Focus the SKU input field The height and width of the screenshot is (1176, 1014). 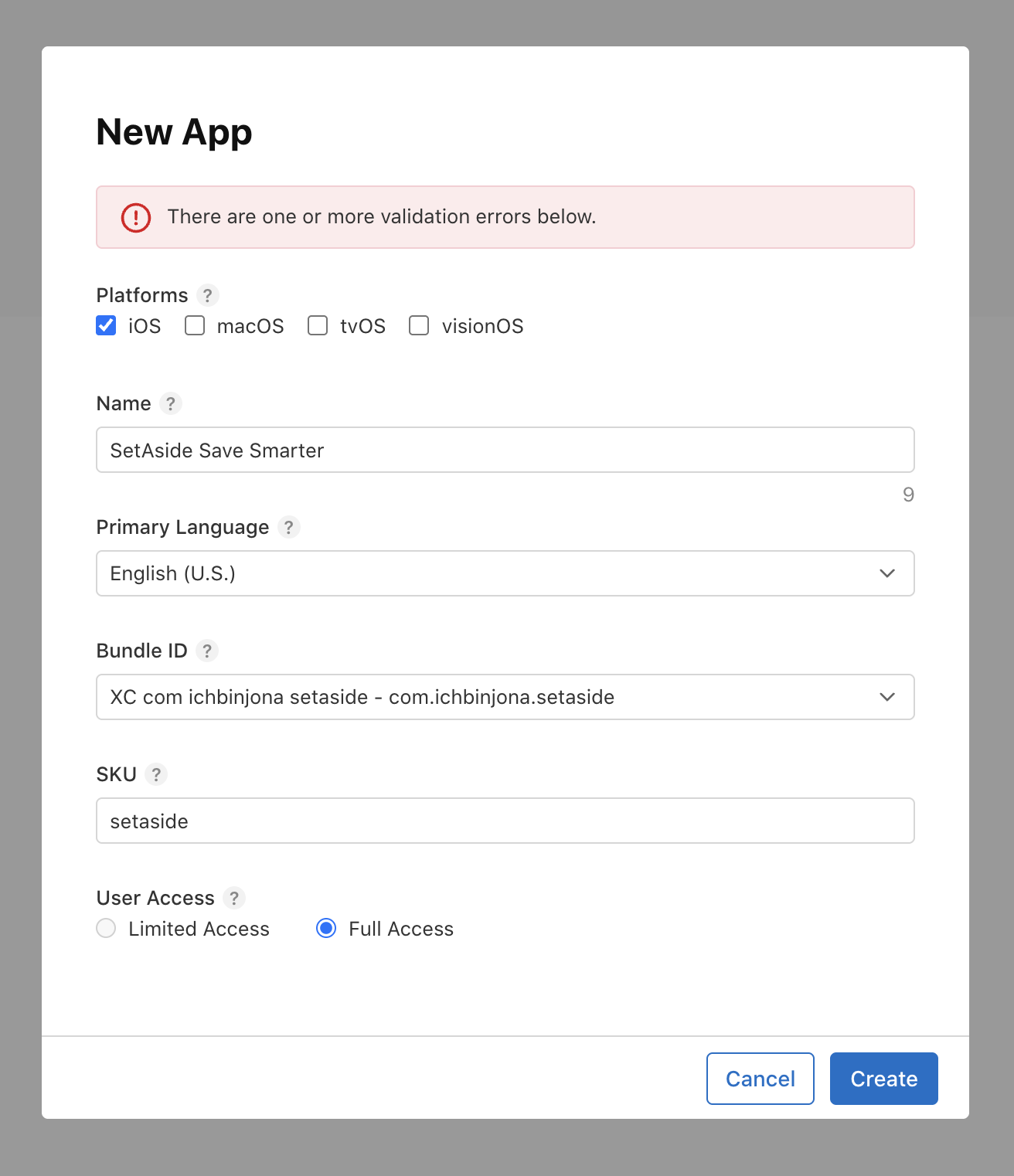pyautogui.click(x=505, y=821)
